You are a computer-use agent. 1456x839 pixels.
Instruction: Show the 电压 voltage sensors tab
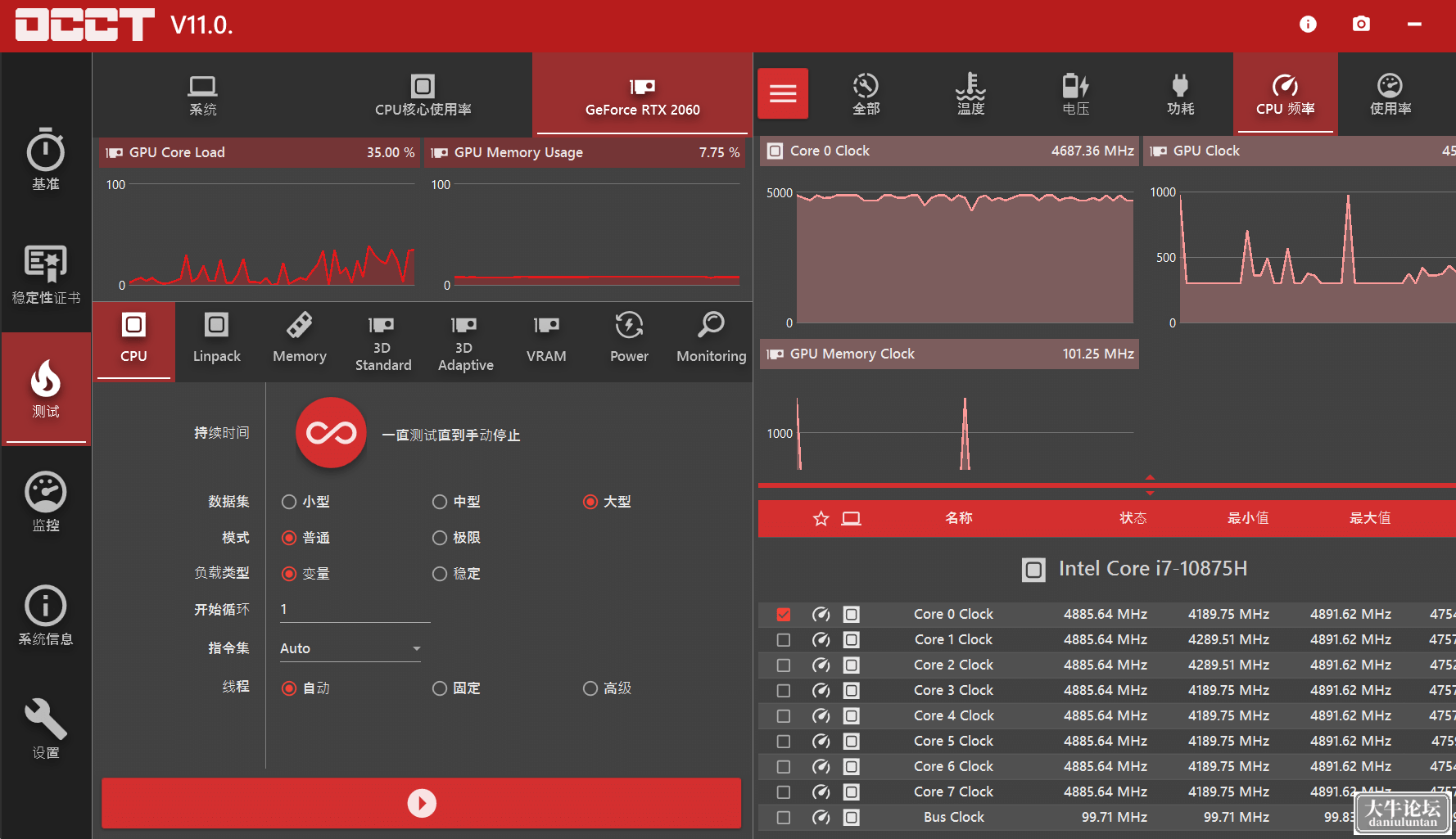1075,93
